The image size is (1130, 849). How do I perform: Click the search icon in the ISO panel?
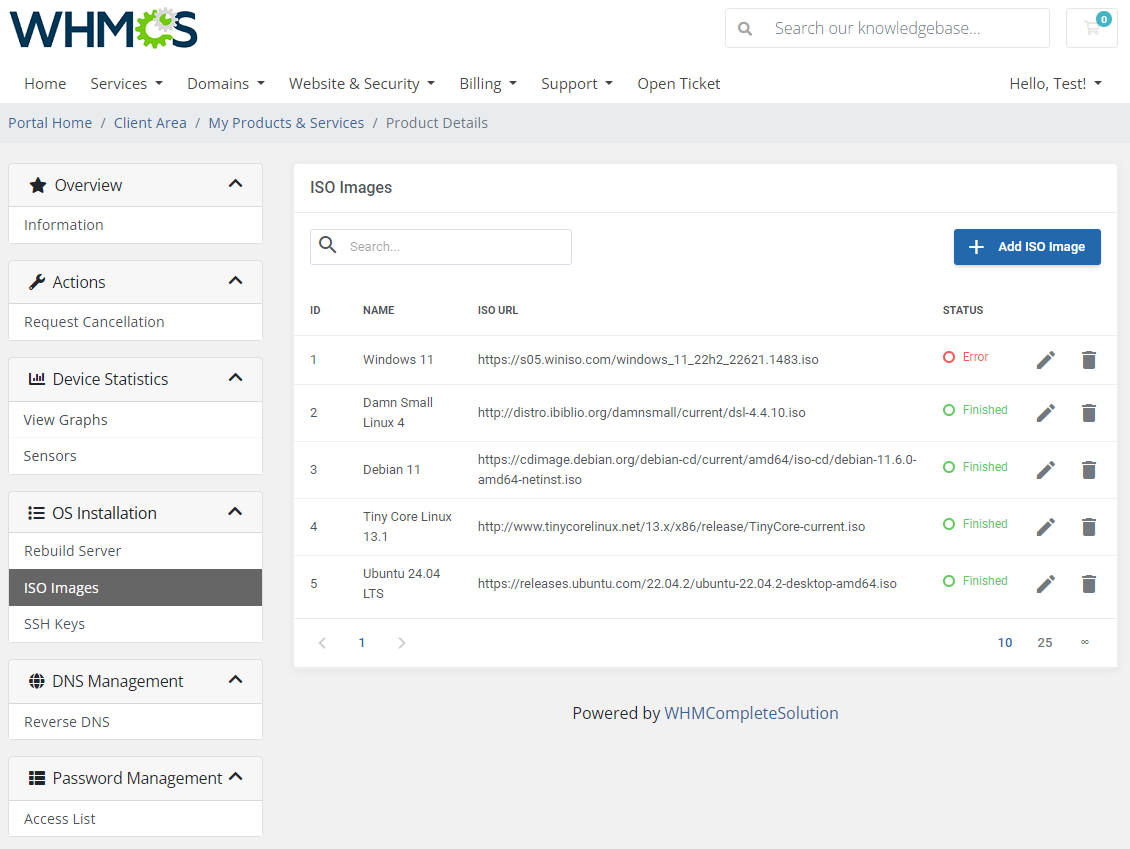(x=327, y=246)
